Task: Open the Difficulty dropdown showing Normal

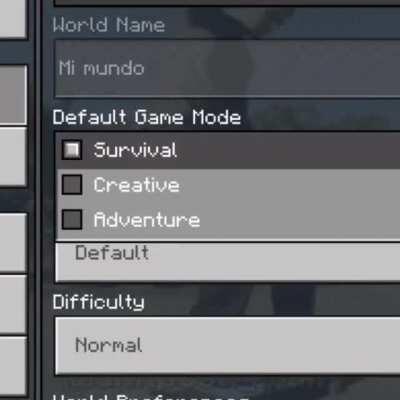Action: click(228, 346)
